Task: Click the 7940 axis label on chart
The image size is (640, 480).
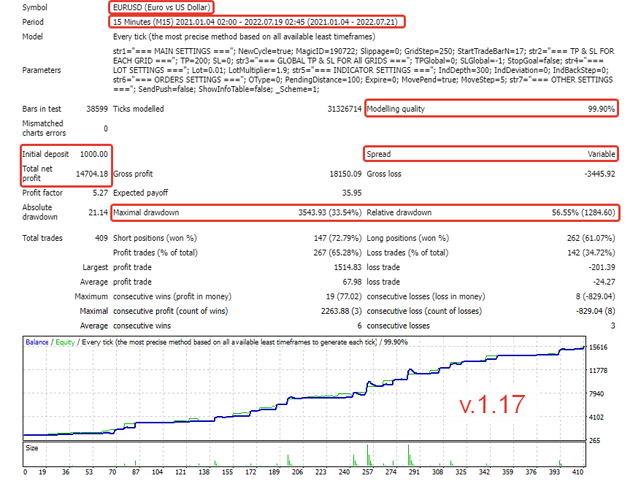Action: point(597,394)
